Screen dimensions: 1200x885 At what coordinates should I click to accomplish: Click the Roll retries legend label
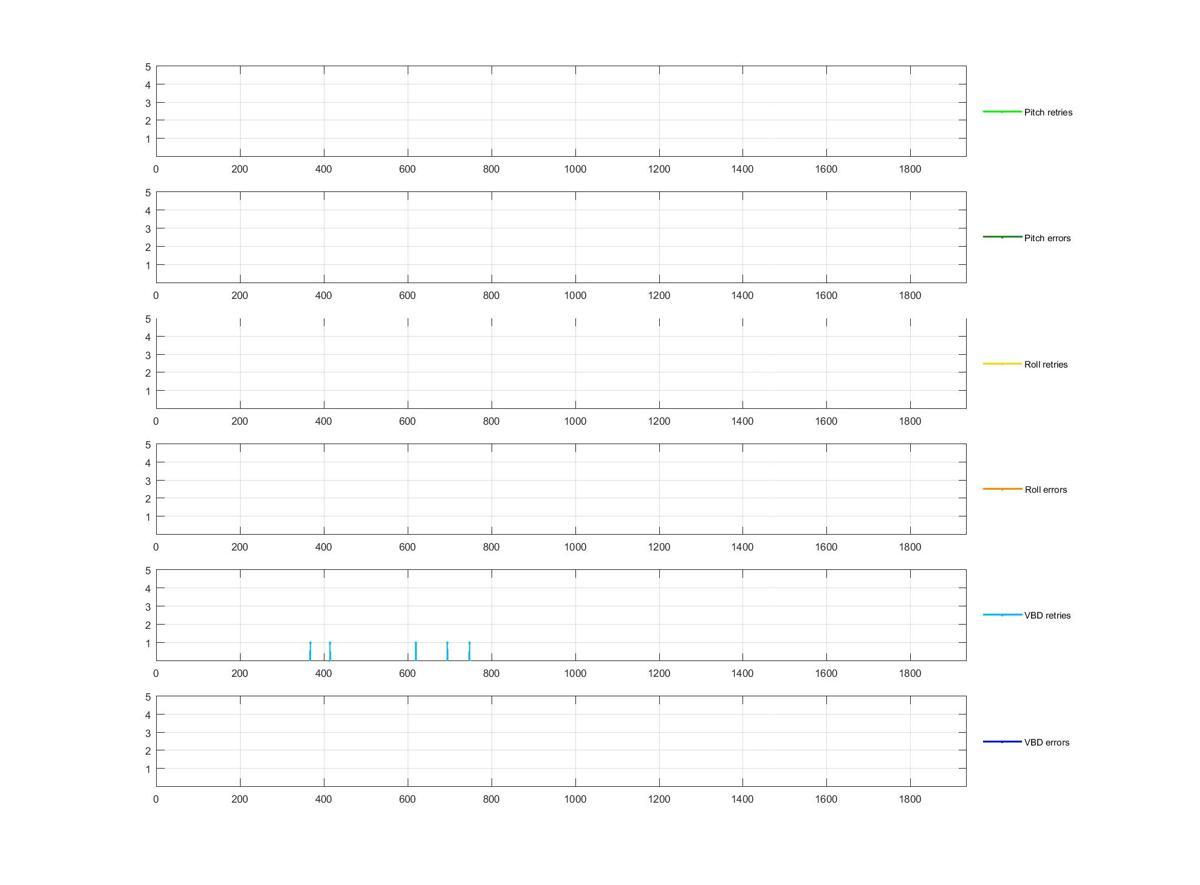click(1046, 364)
